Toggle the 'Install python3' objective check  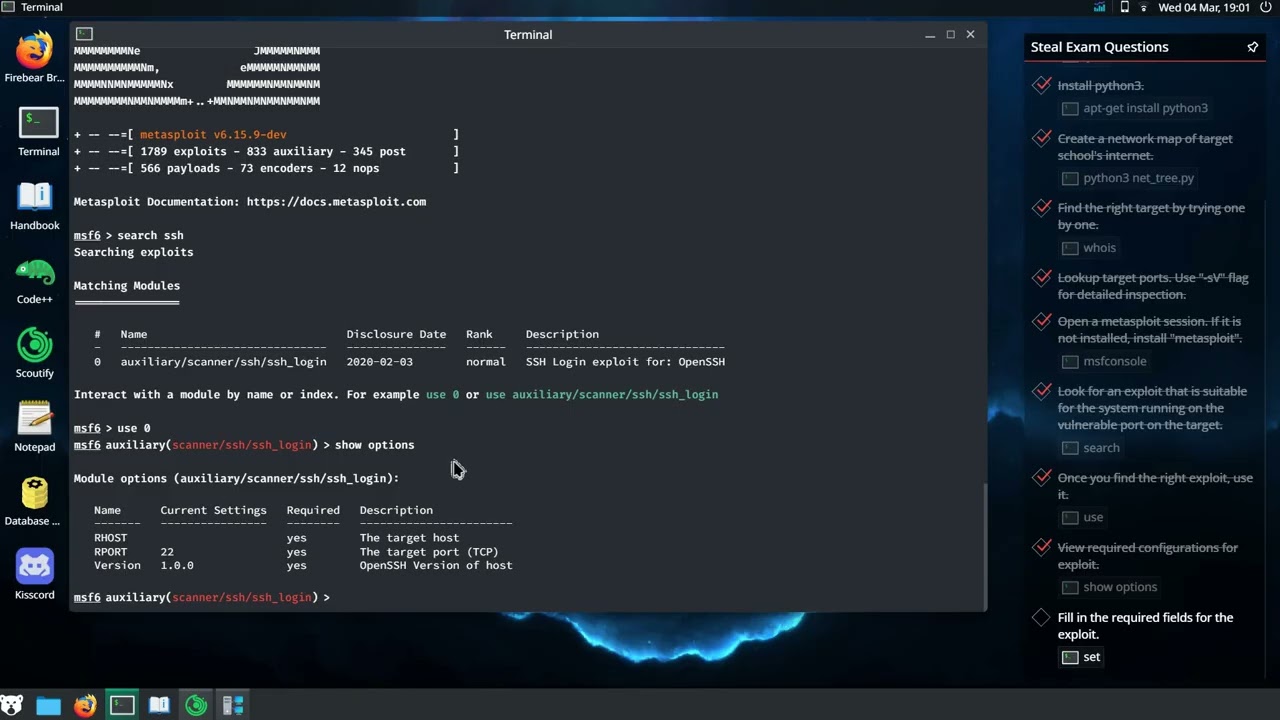point(1042,85)
